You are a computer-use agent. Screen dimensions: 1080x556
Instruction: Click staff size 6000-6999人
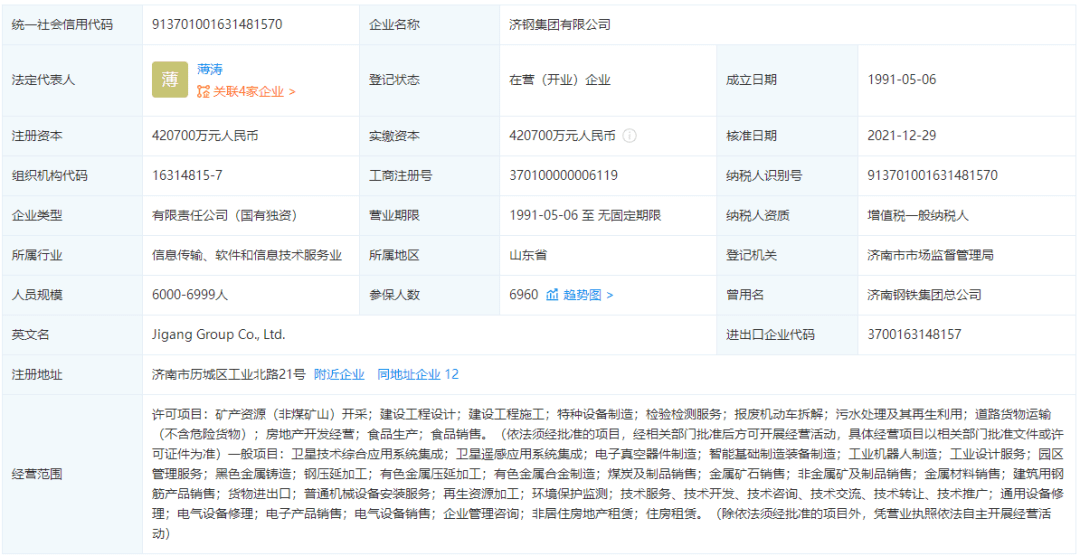190,295
